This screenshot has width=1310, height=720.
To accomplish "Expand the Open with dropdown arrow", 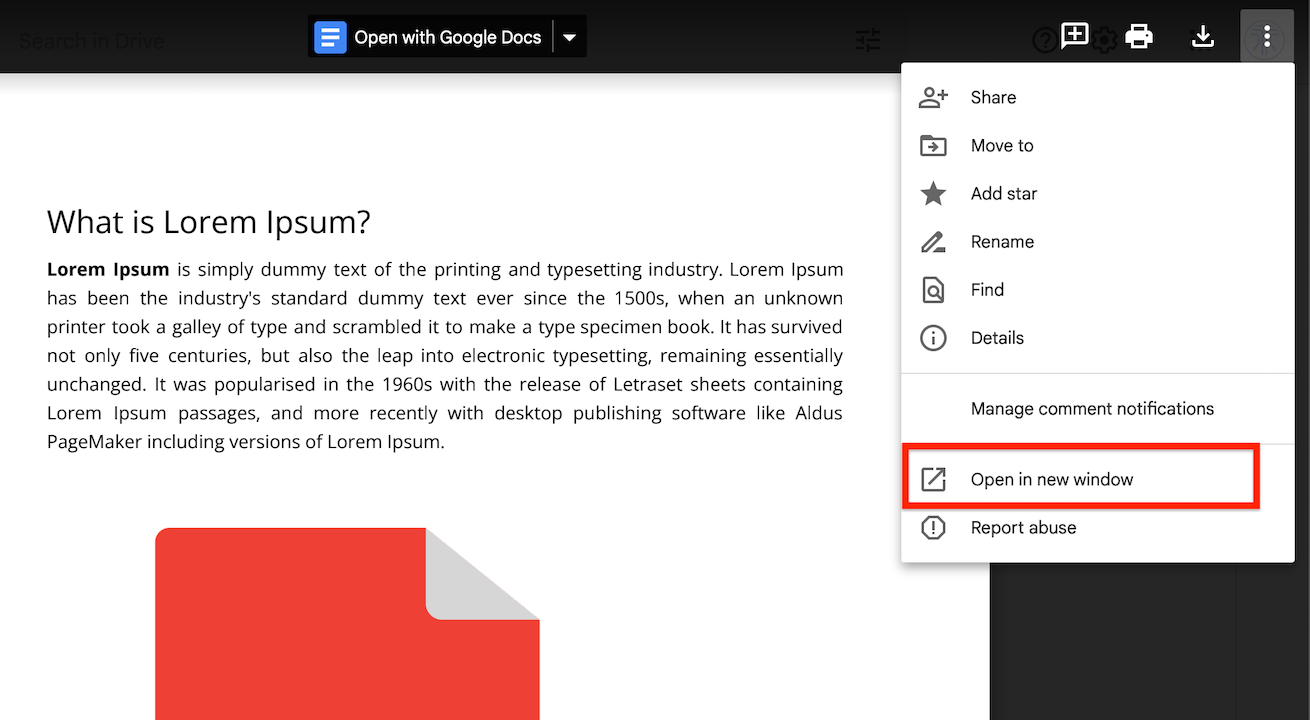I will (569, 38).
